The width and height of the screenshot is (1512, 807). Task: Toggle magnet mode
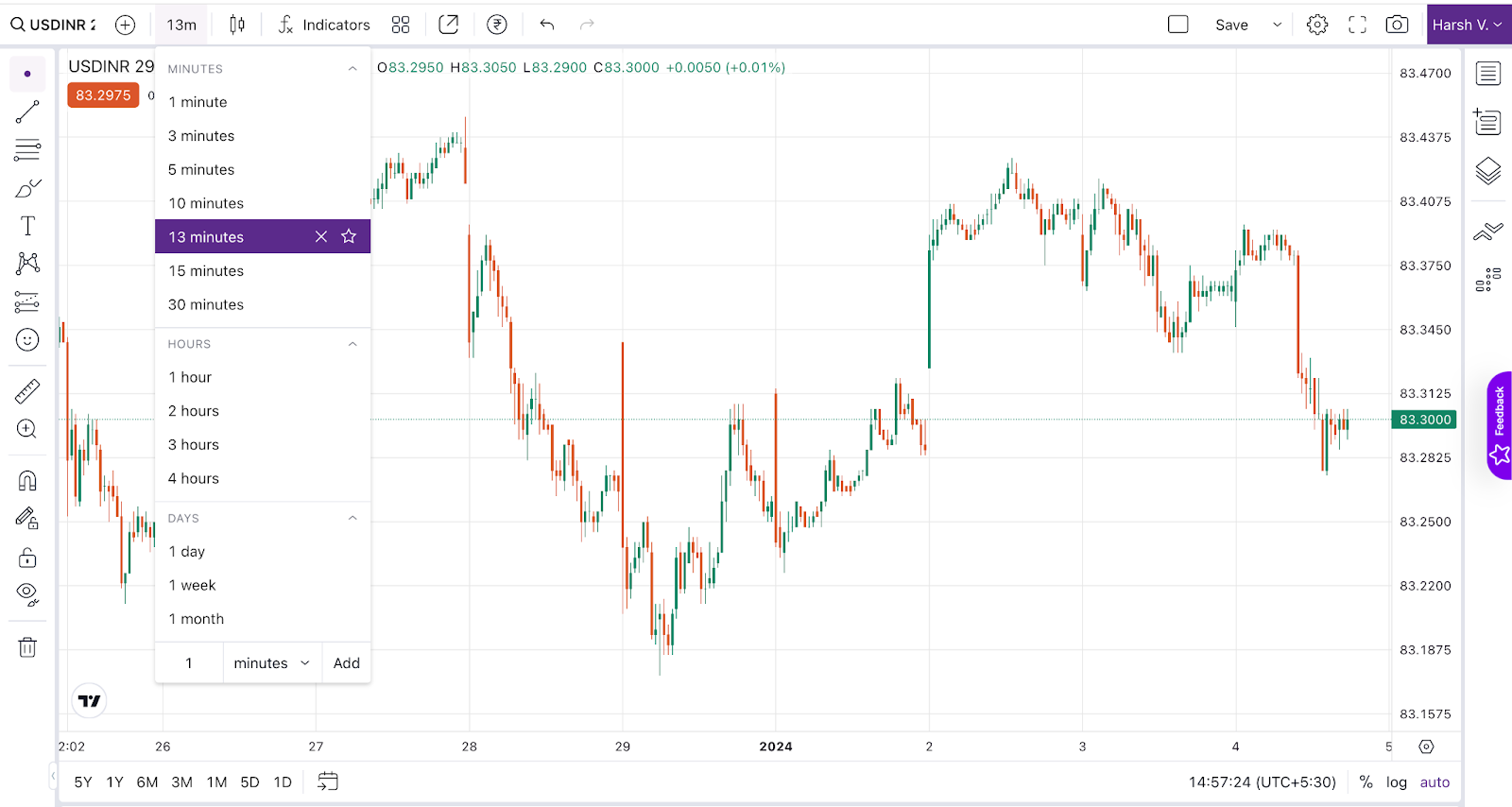tap(27, 480)
